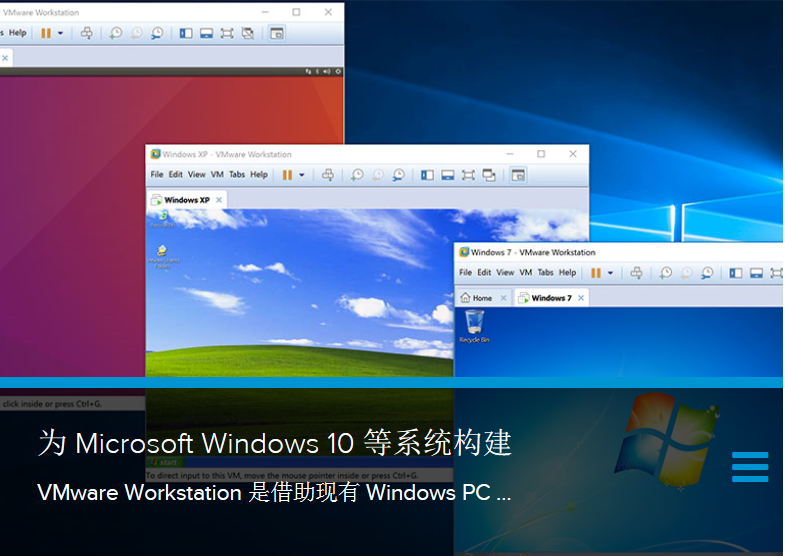
Task: Toggle library sidebar in Windows XP window
Action: pyautogui.click(x=427, y=175)
